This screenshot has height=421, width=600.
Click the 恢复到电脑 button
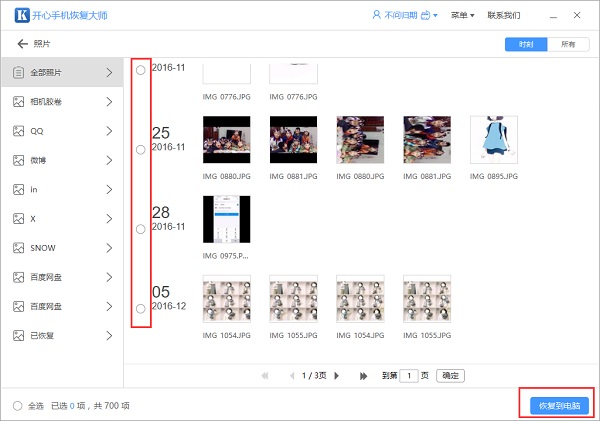[558, 405]
